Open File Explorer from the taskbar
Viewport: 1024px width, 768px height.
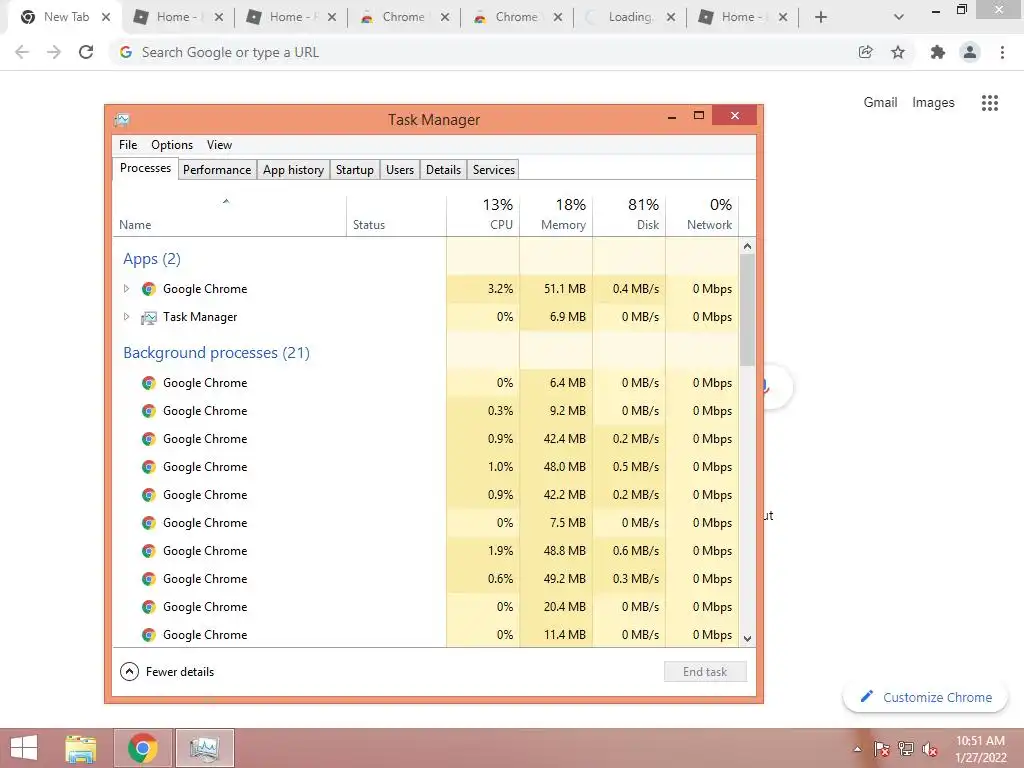[81, 748]
